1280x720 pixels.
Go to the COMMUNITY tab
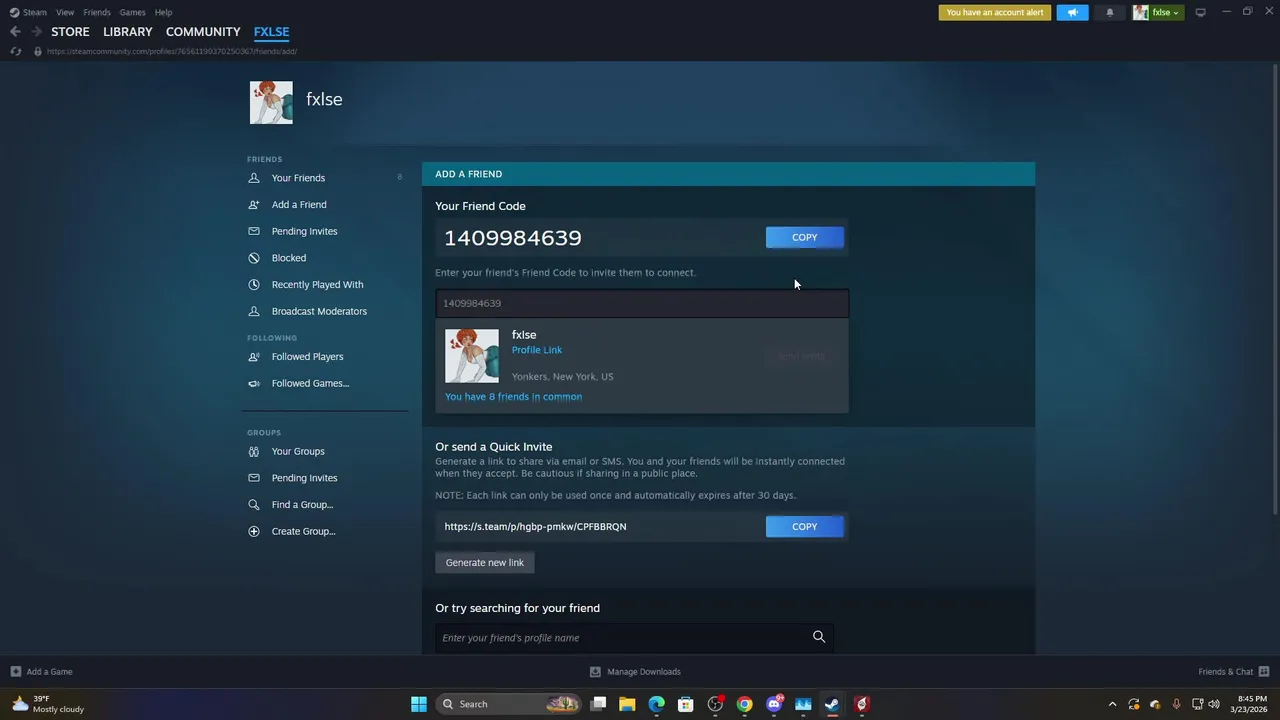[x=203, y=32]
